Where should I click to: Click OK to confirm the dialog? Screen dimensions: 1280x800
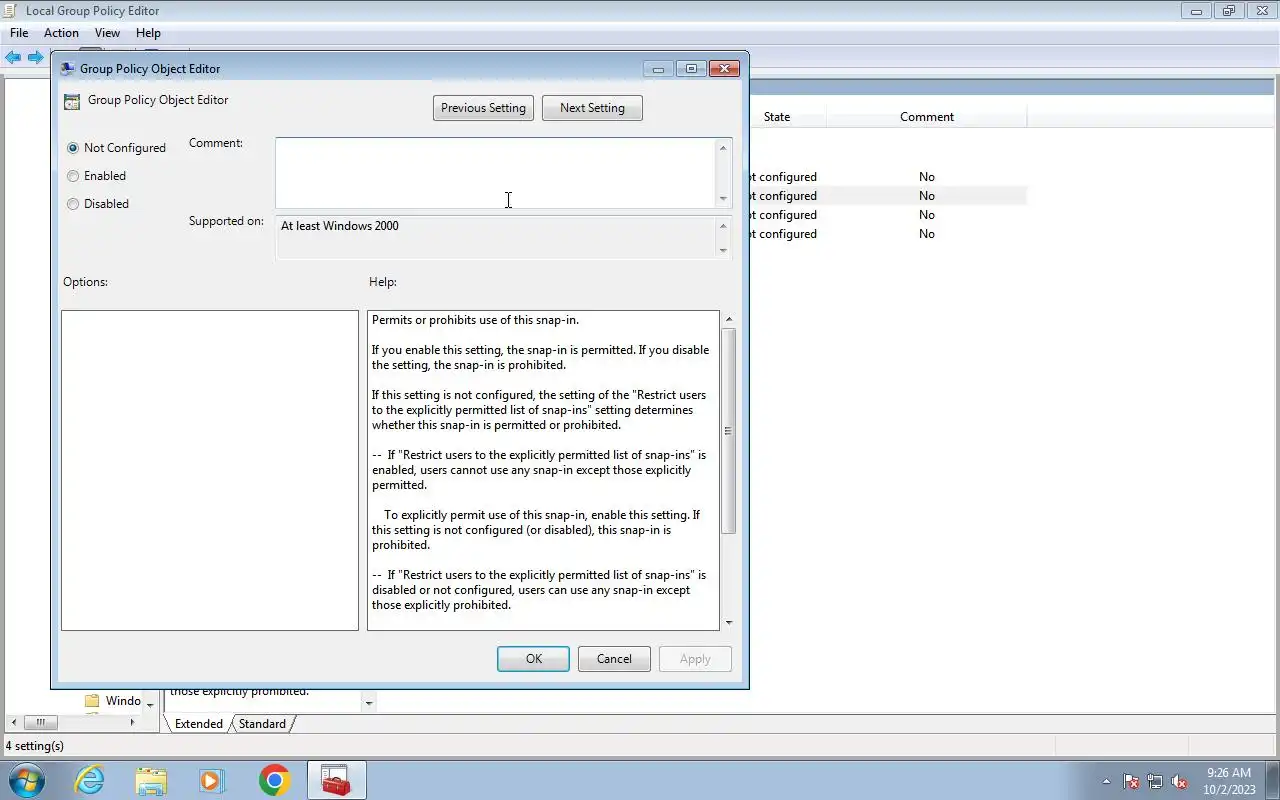coord(534,659)
